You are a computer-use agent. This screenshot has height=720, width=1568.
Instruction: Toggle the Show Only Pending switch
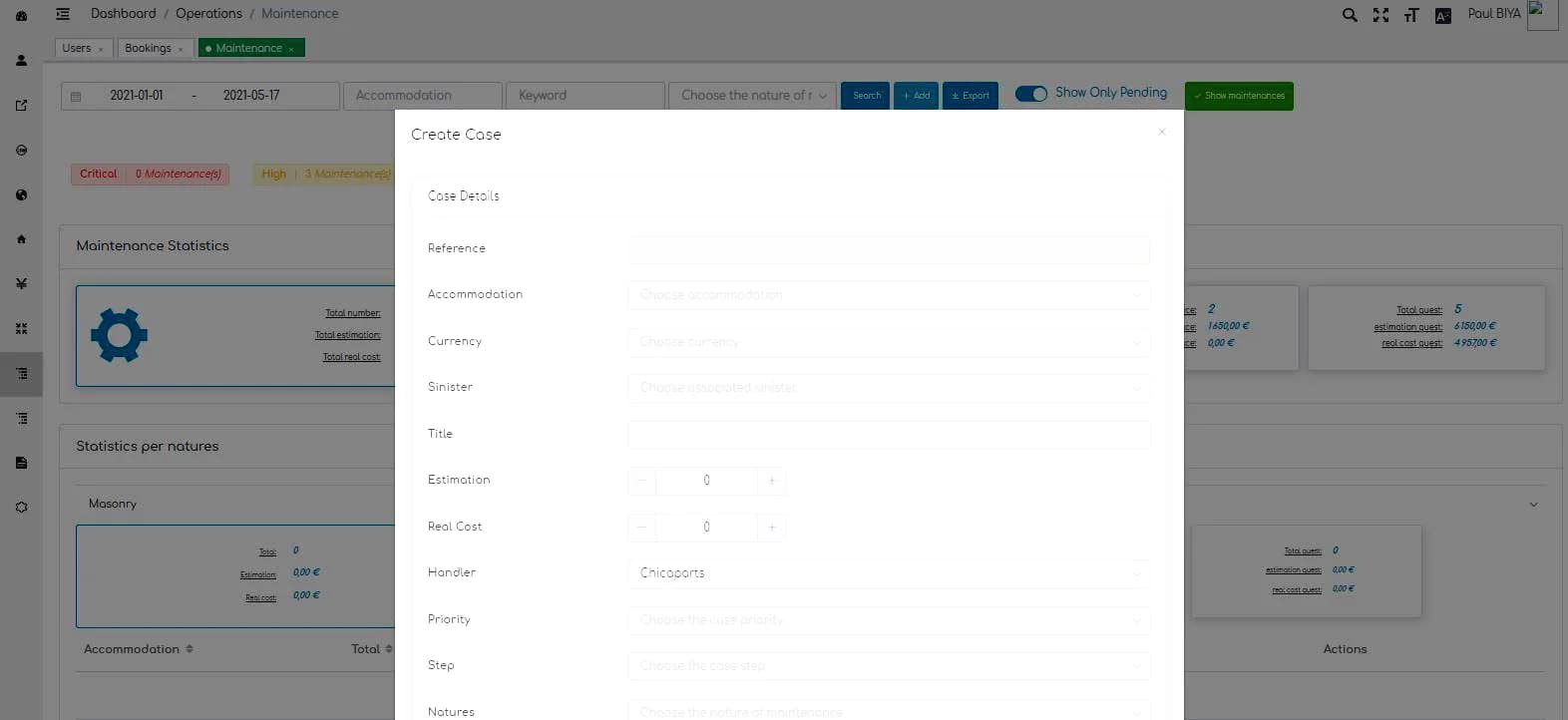coord(1030,94)
